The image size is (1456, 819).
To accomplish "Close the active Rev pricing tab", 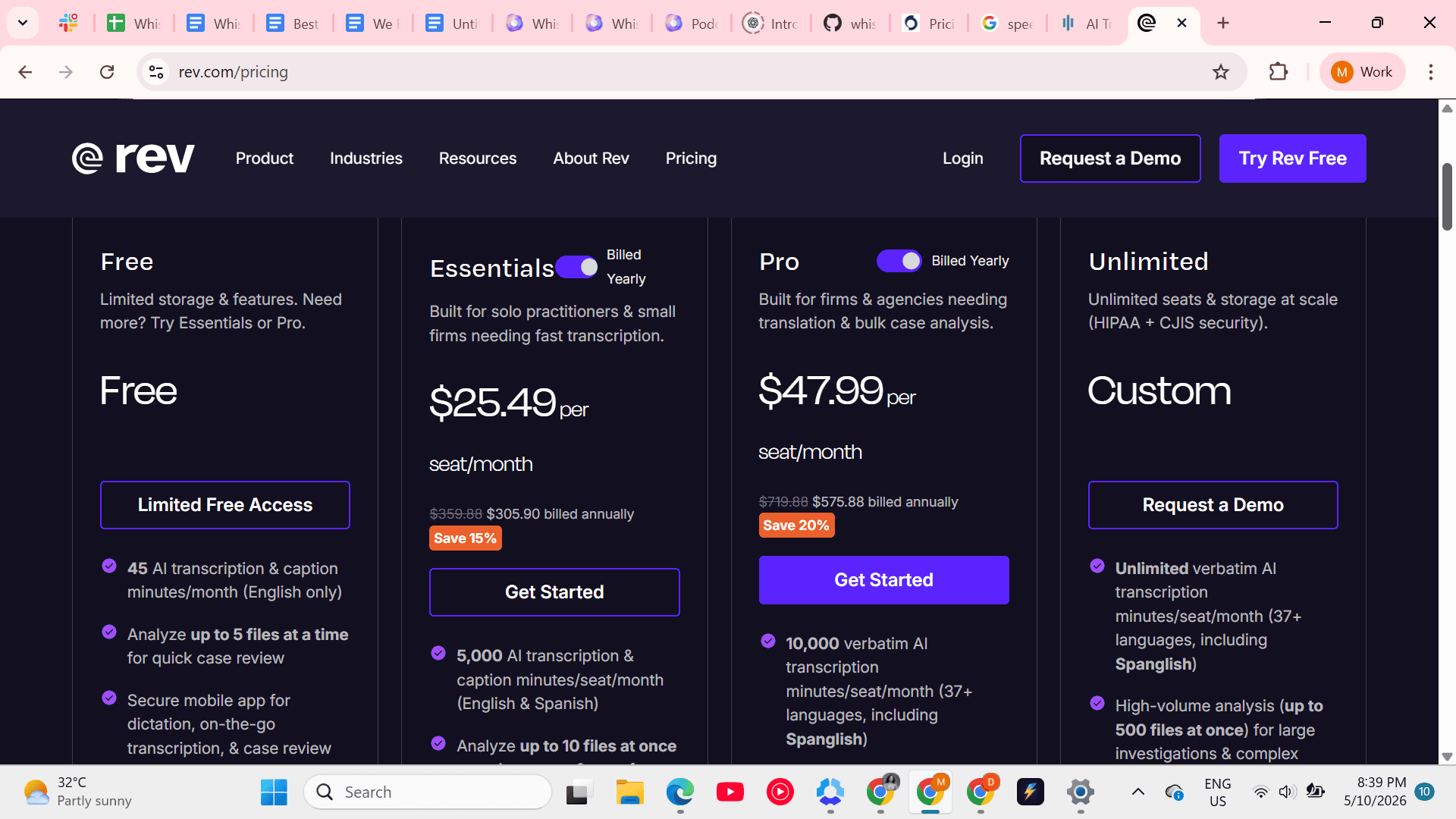I will 1181,23.
